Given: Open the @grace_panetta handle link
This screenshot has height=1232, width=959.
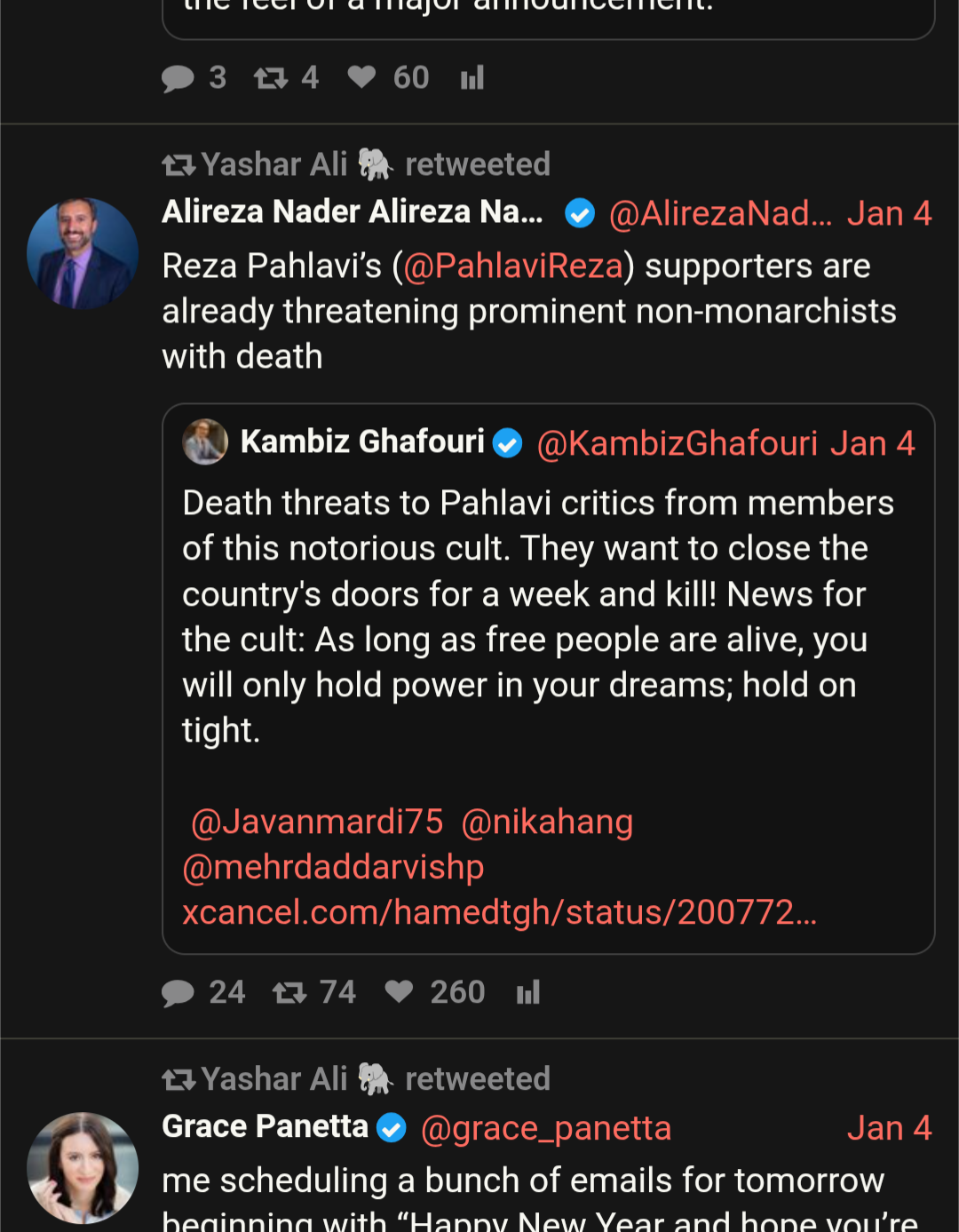Looking at the screenshot, I should 545,1128.
